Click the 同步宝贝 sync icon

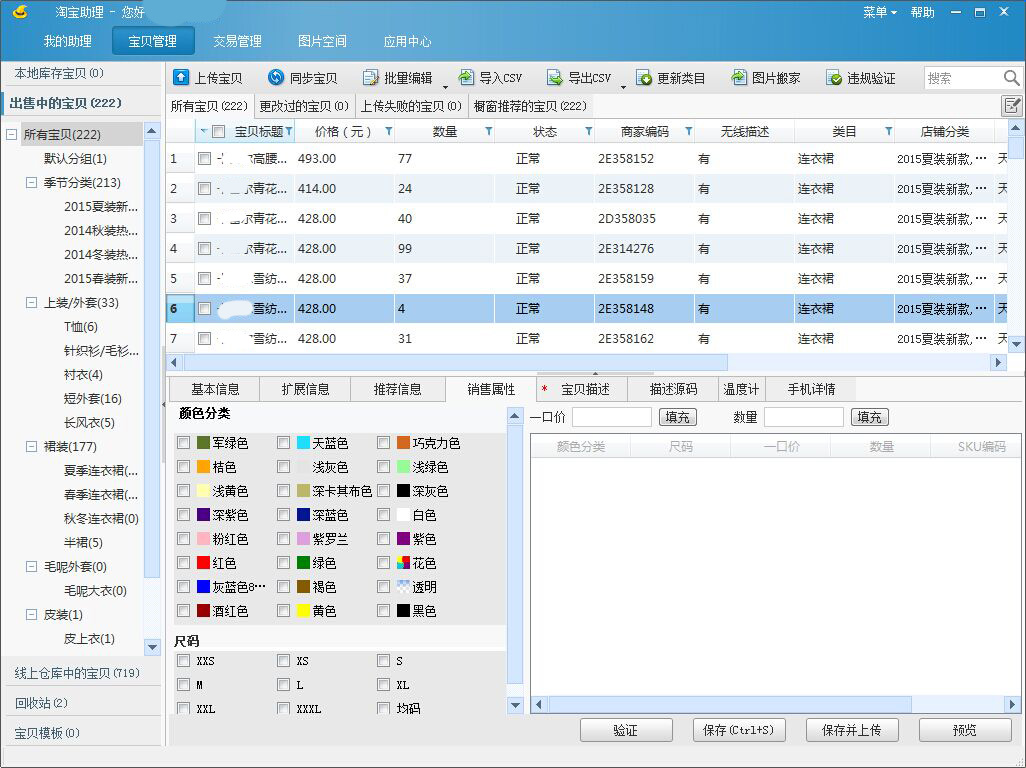click(275, 78)
